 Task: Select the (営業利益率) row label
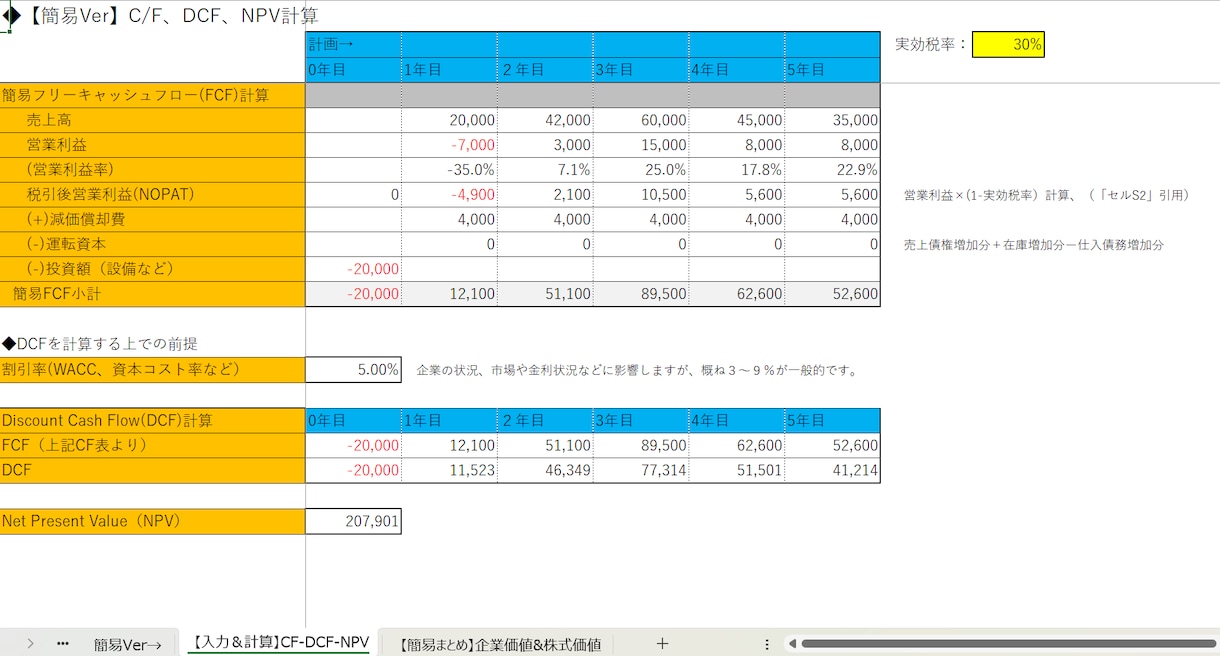point(152,170)
